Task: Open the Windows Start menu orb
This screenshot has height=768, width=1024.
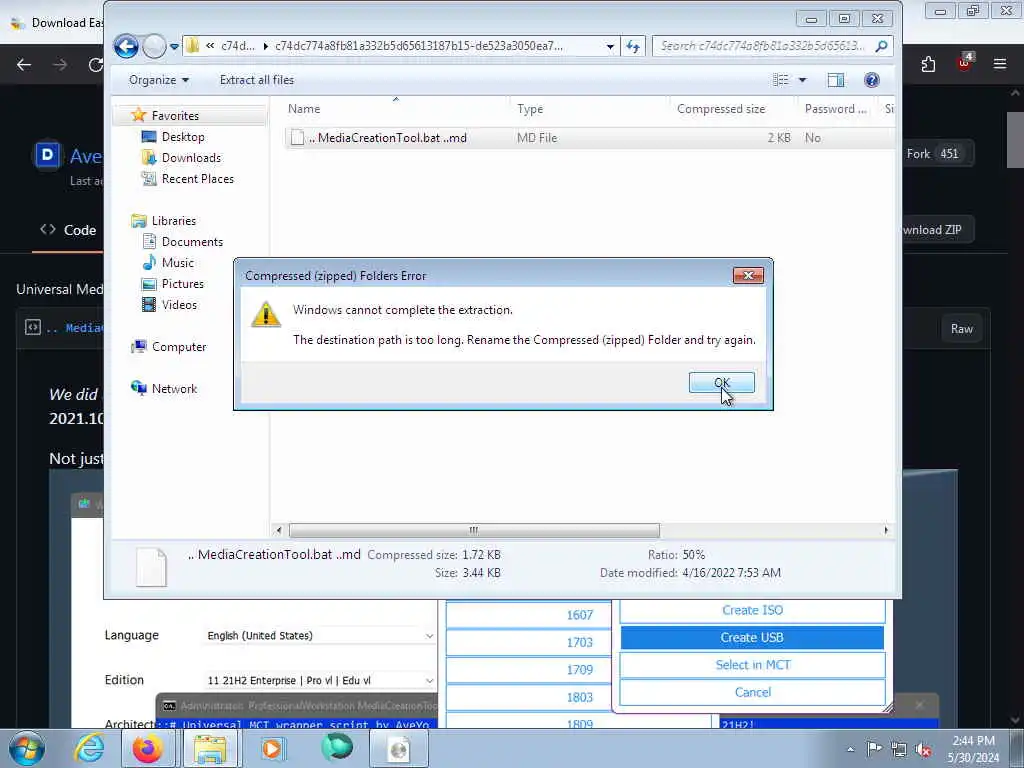Action: click(27, 748)
